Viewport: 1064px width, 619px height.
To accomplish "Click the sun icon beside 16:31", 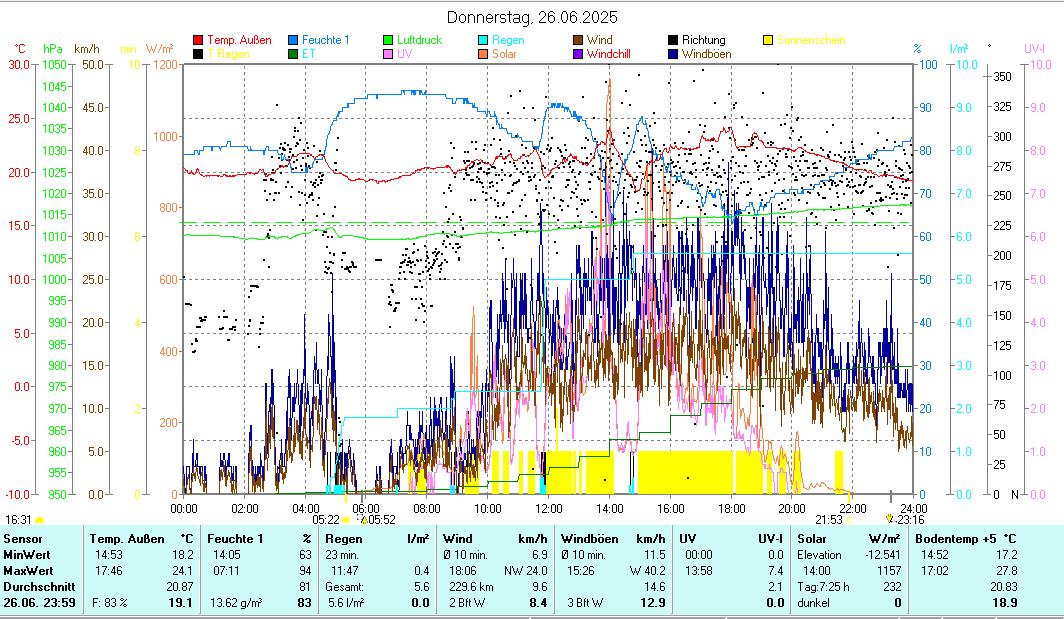I will tap(39, 520).
